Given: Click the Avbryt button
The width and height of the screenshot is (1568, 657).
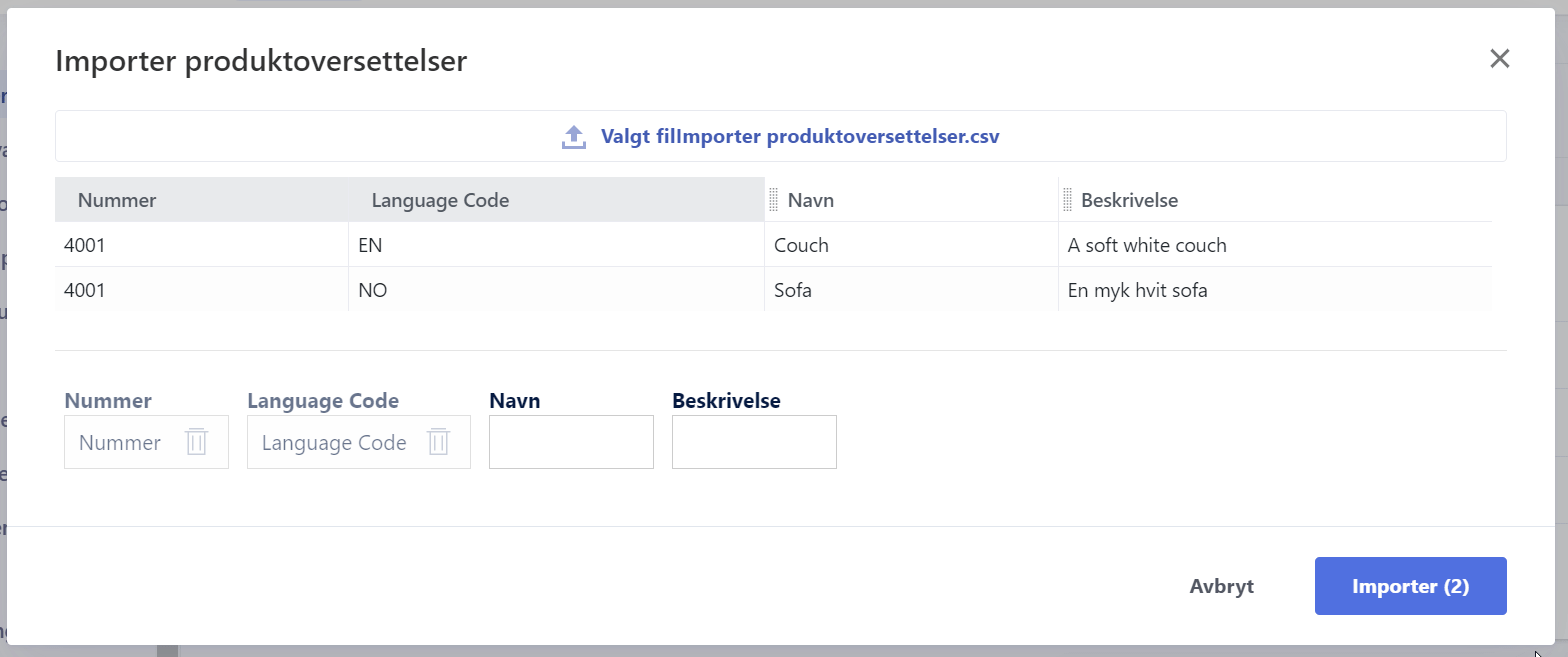Looking at the screenshot, I should (1221, 586).
